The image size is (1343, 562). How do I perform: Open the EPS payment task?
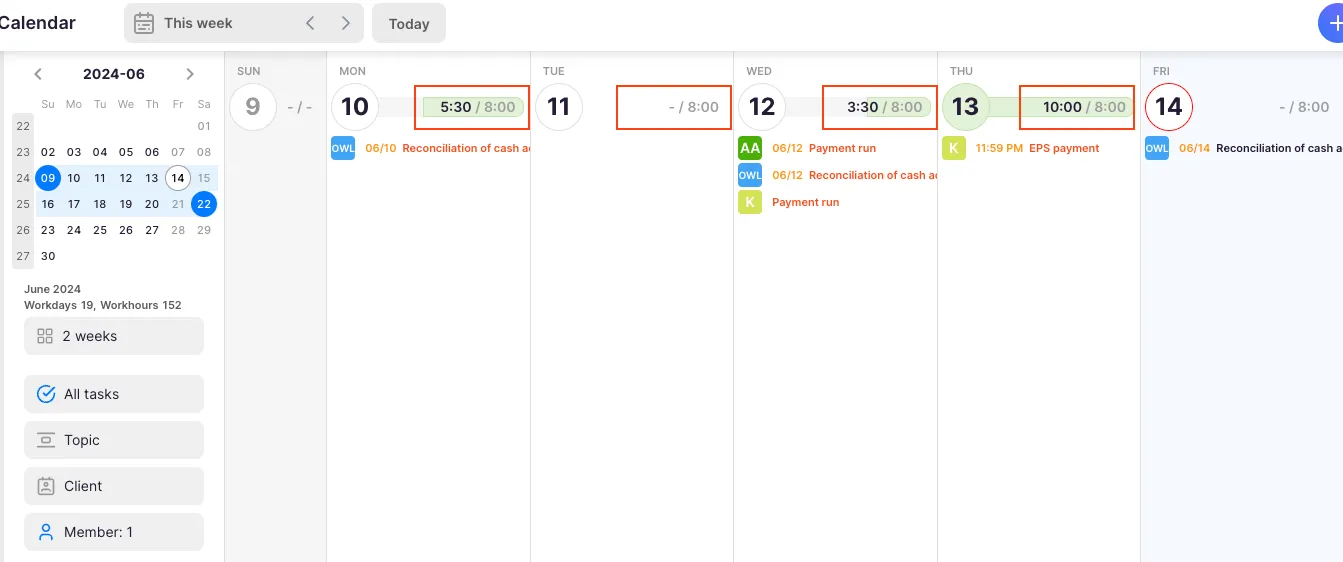pyautogui.click(x=1063, y=148)
